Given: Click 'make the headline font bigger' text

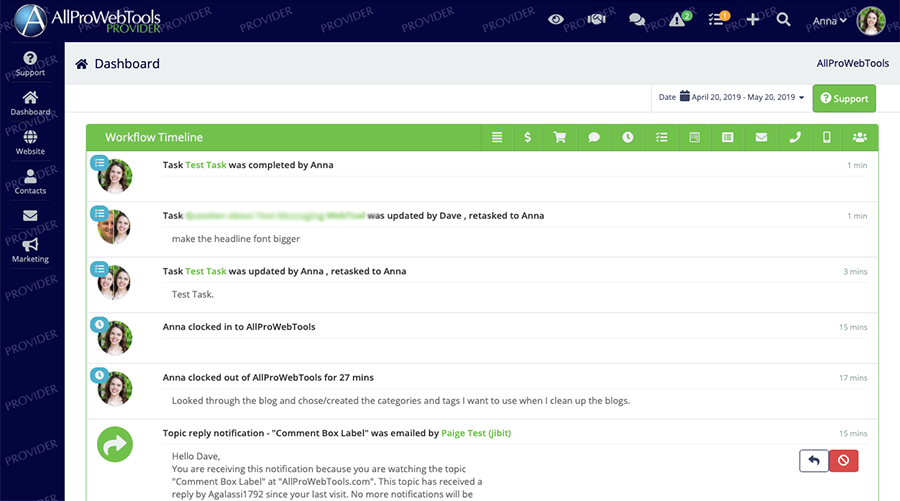Looking at the screenshot, I should (x=236, y=239).
